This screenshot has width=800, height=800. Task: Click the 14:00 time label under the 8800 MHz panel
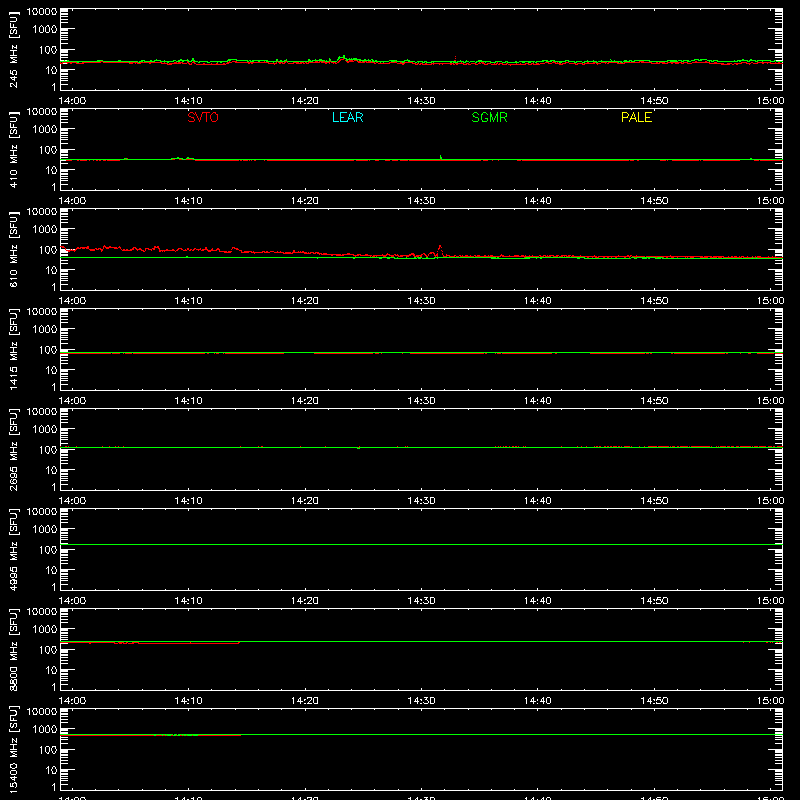point(72,701)
